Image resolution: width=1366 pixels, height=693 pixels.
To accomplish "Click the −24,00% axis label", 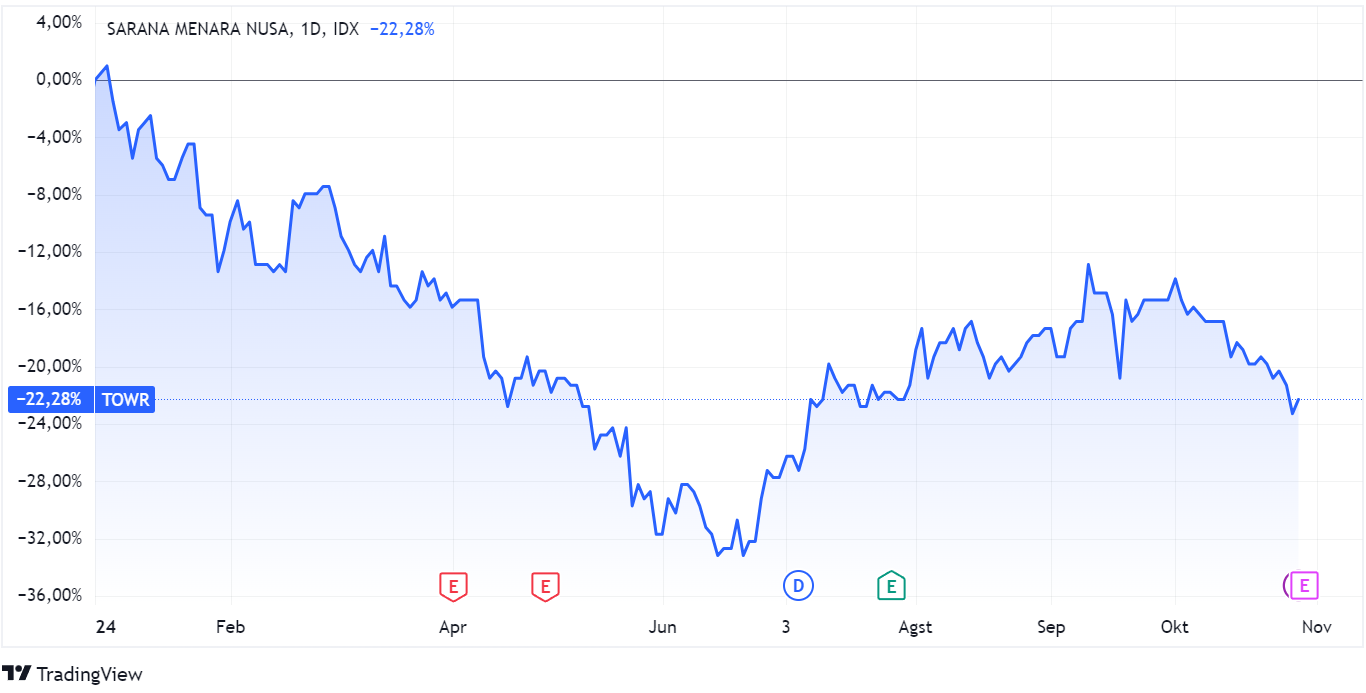I will [50, 423].
